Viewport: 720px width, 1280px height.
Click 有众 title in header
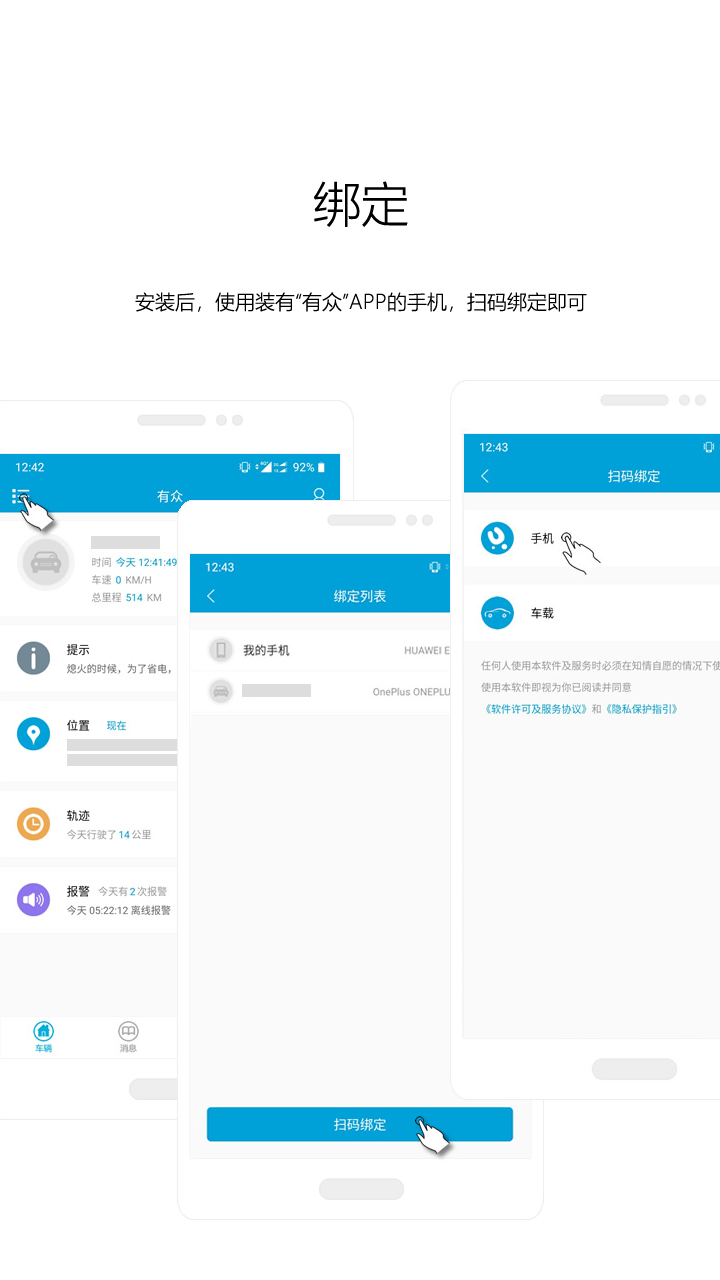pos(170,496)
